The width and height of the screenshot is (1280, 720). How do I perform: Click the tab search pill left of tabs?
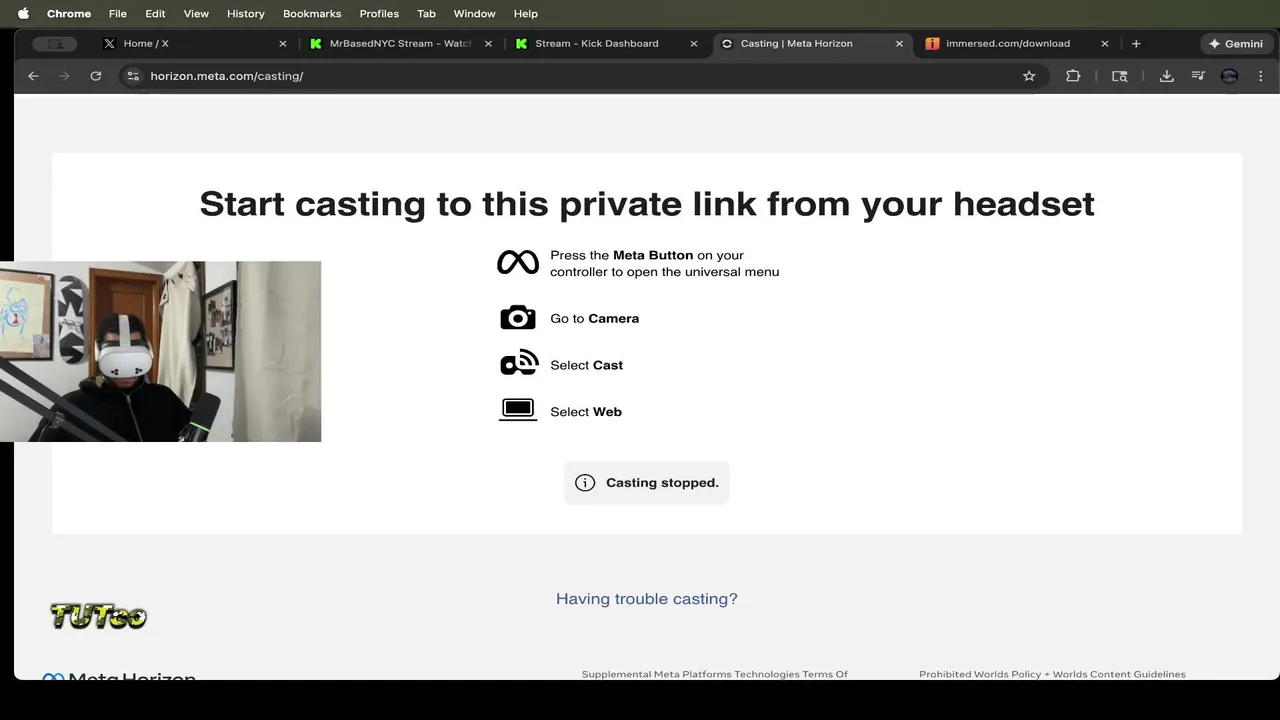point(54,44)
